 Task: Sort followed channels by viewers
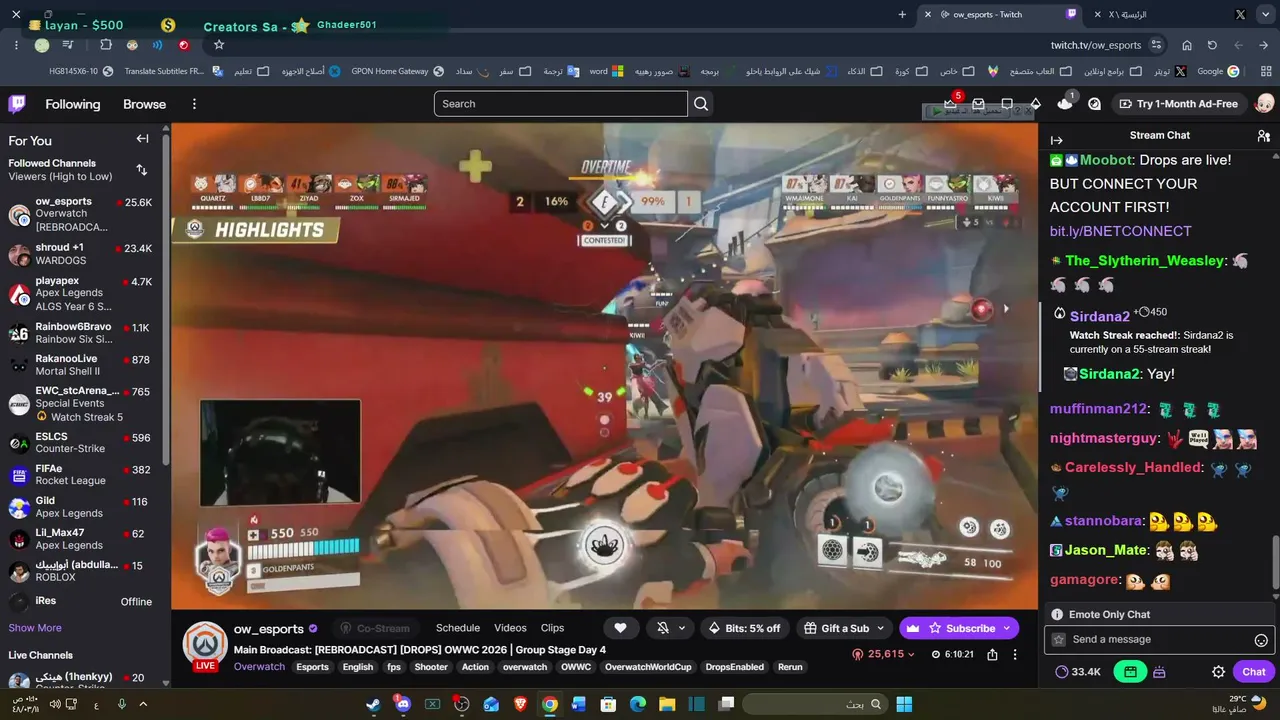coord(141,170)
